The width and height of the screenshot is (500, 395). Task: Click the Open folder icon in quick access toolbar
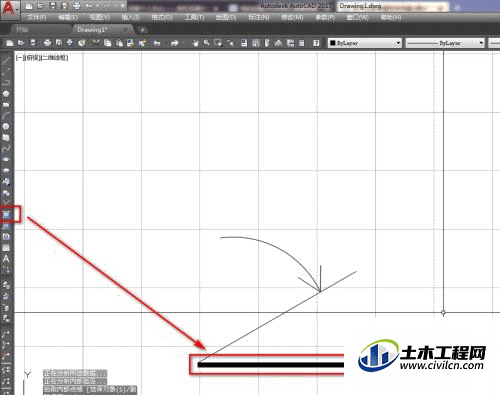(41, 6)
